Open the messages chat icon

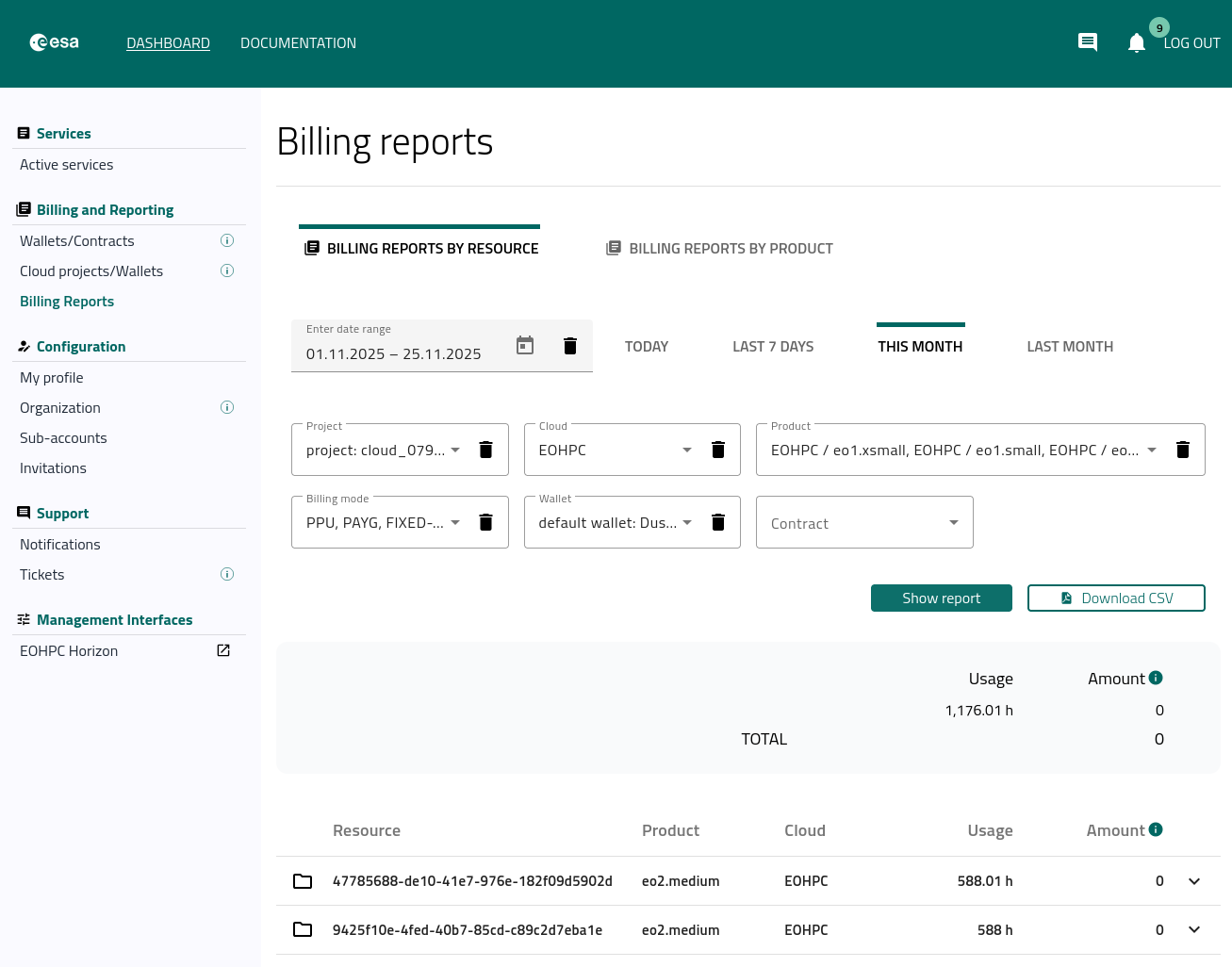click(1087, 42)
